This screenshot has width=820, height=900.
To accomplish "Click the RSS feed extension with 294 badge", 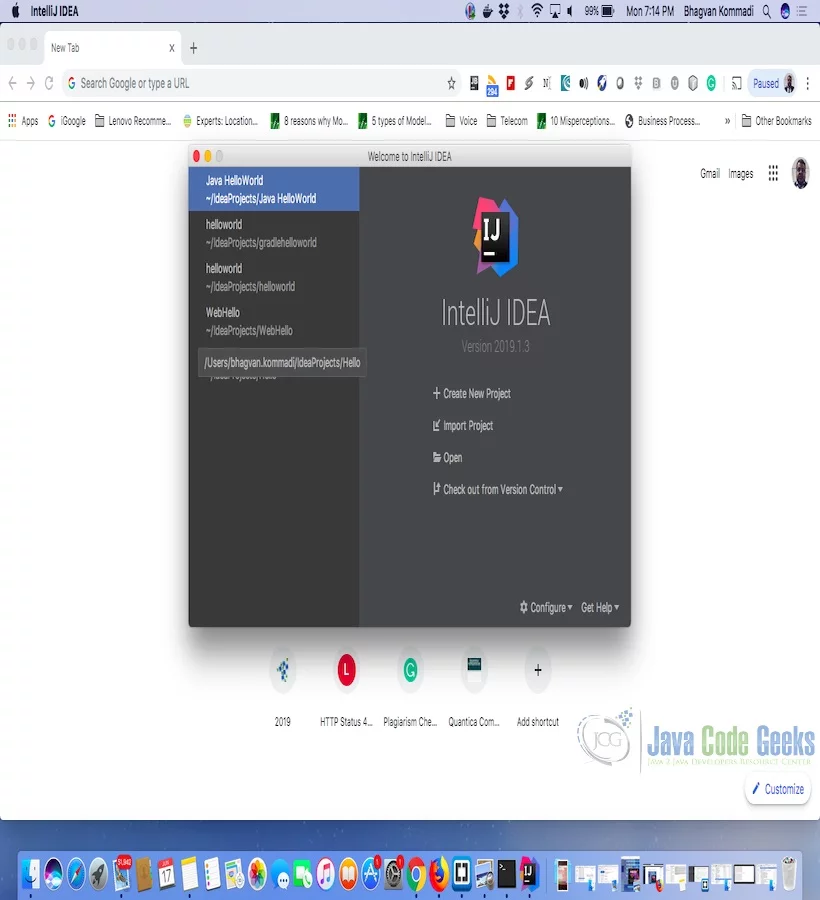I will tap(492, 84).
